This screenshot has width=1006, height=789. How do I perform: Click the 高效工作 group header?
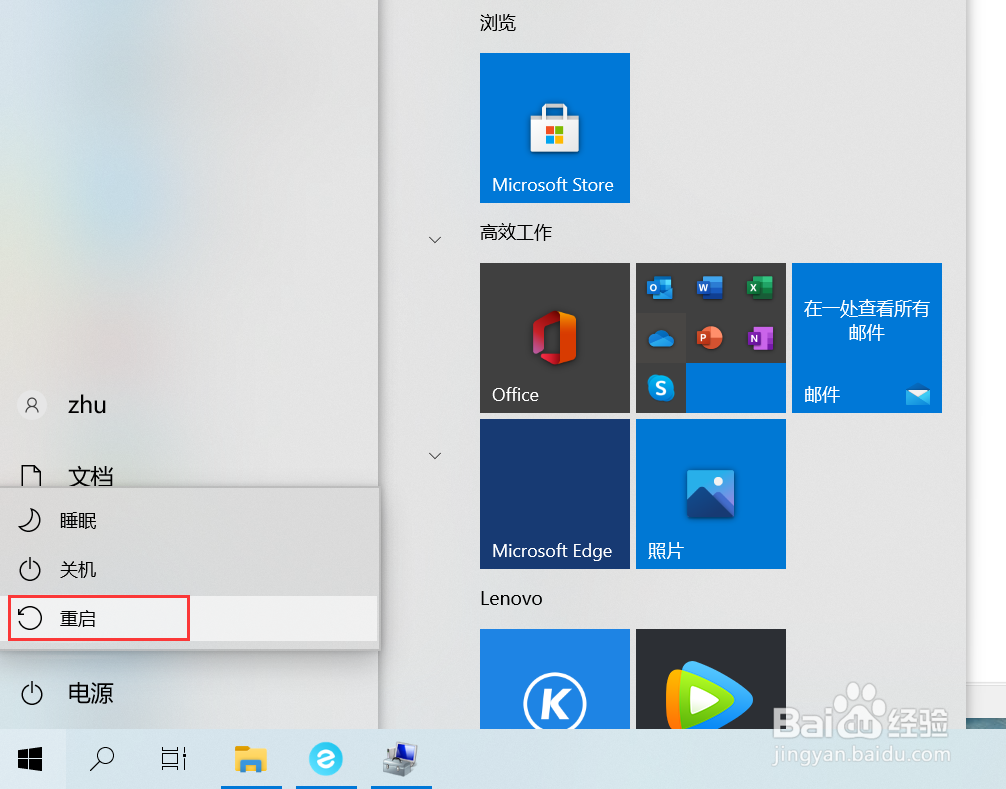tap(516, 232)
